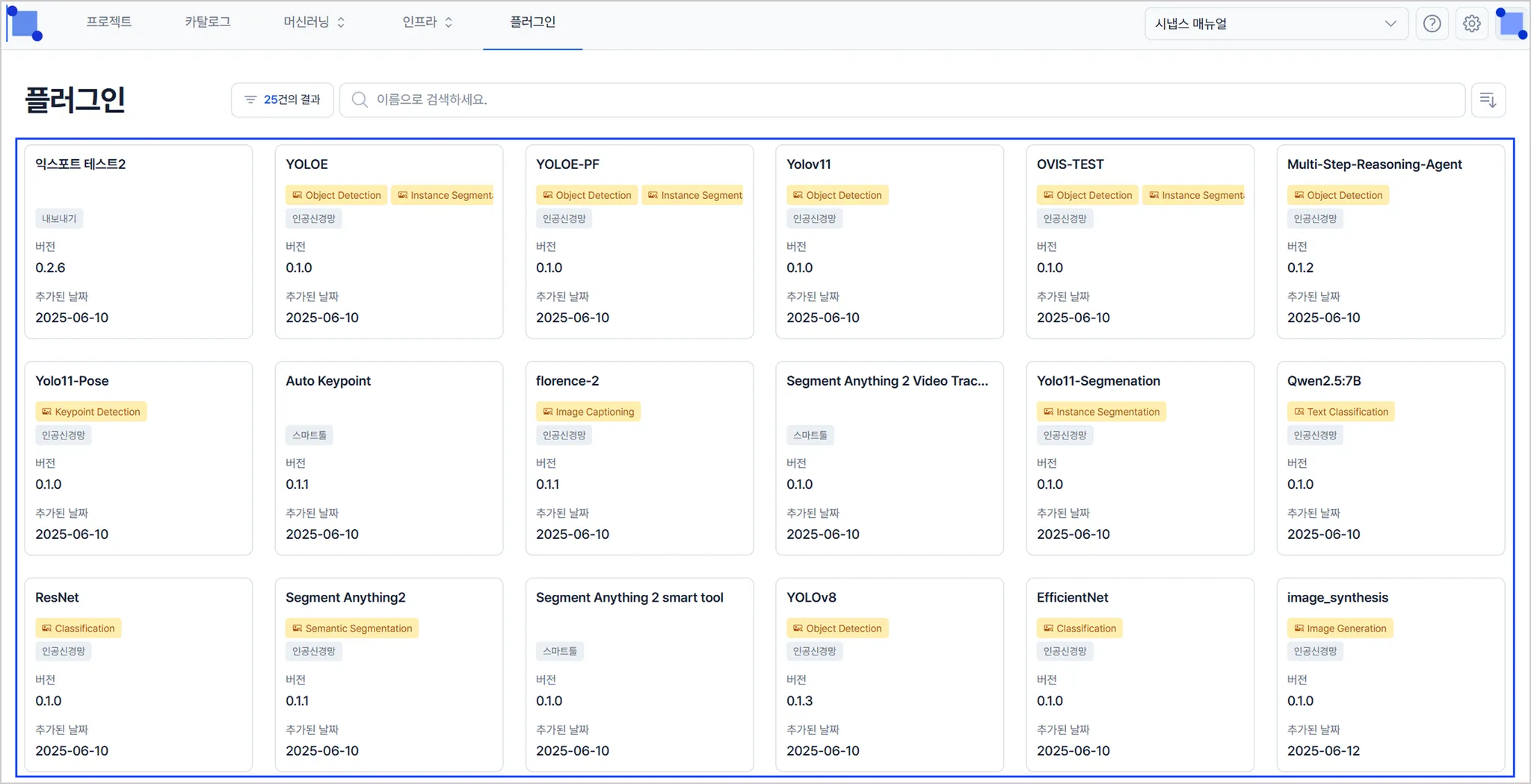Click the search magnifier icon

pyautogui.click(x=360, y=100)
